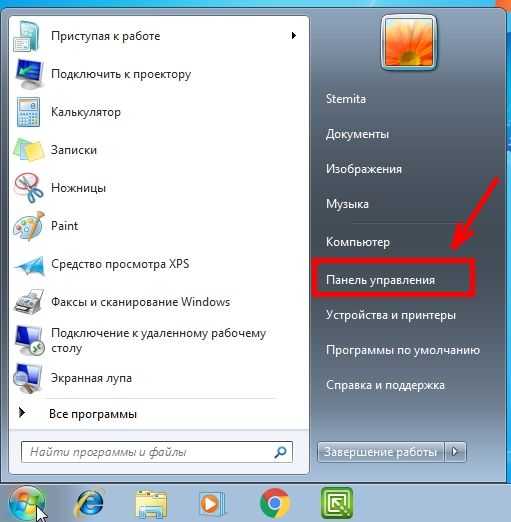This screenshot has width=511, height=522.
Task: Click the Windows Start orb button
Action: pyautogui.click(x=27, y=504)
